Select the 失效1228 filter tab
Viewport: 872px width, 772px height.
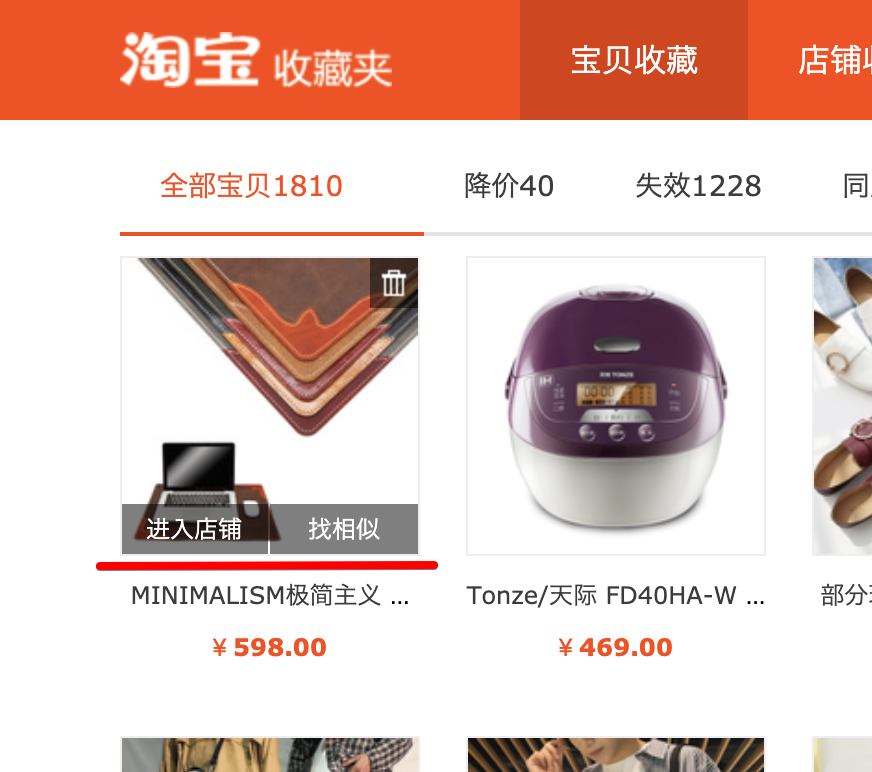tap(698, 186)
